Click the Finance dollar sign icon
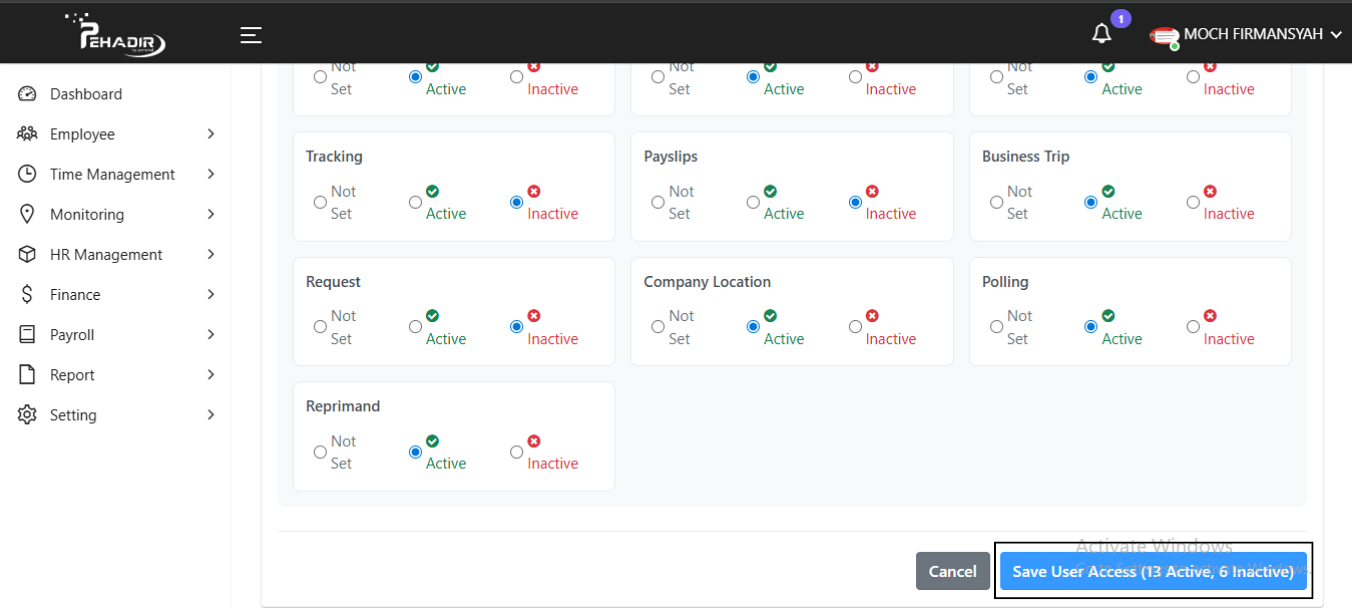1352x608 pixels. 28,294
